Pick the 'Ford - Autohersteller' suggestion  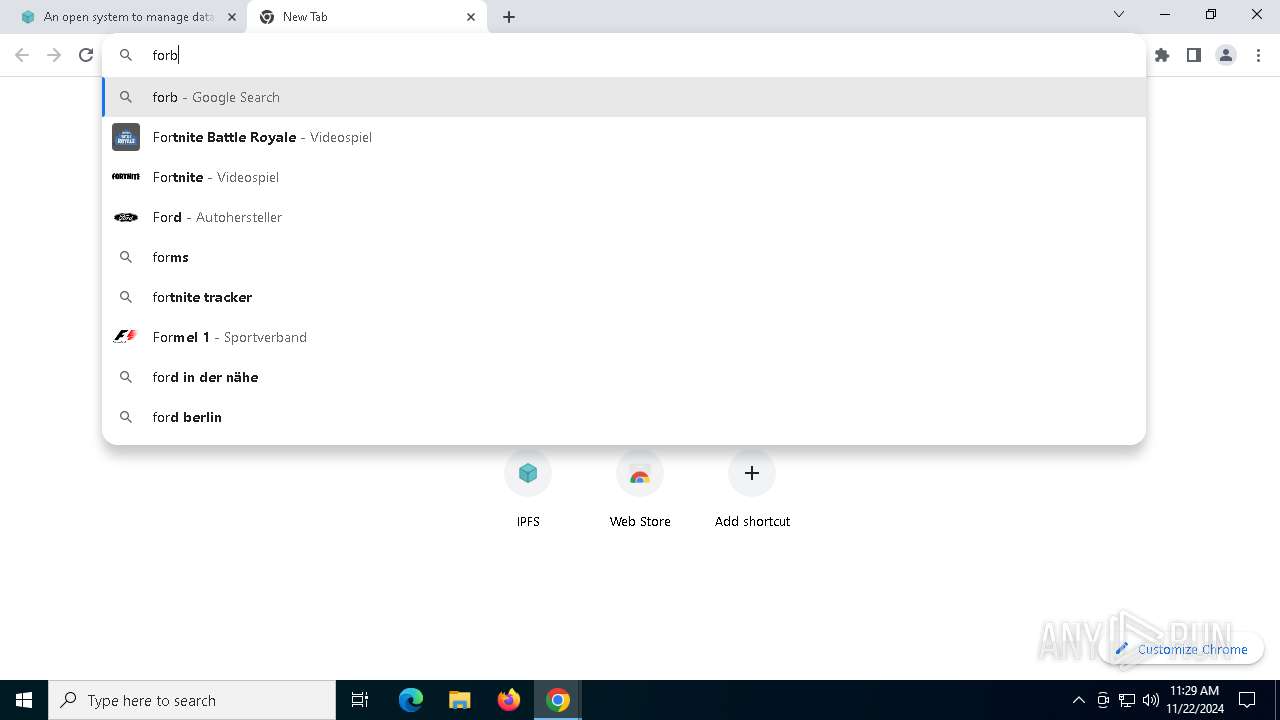click(624, 217)
